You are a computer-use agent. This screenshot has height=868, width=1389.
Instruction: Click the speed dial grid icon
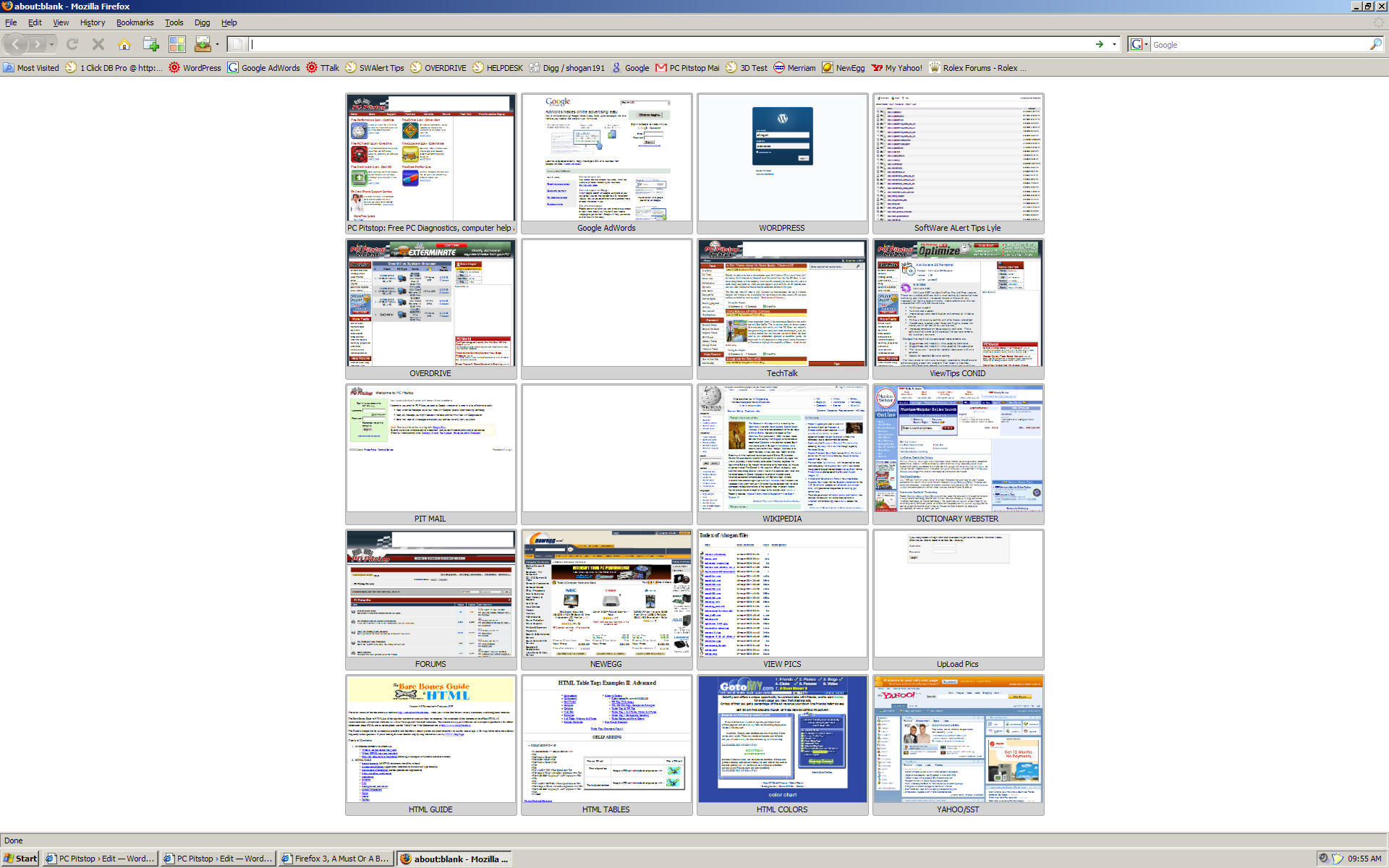(x=177, y=45)
